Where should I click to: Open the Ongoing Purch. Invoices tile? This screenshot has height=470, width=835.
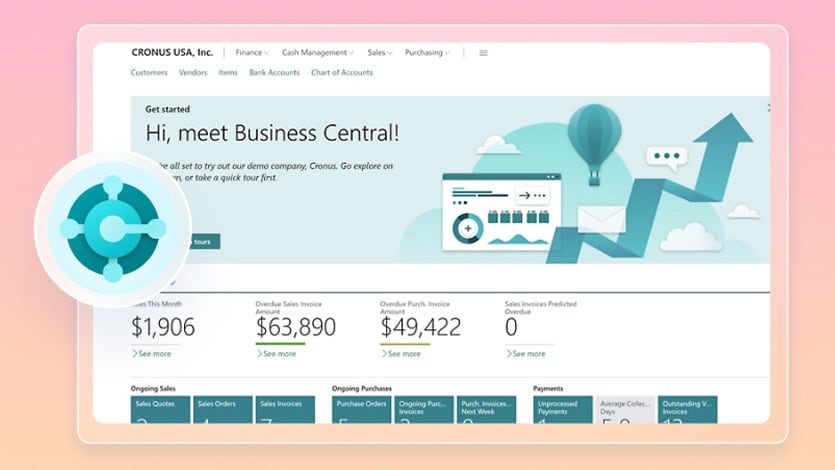tap(424, 409)
